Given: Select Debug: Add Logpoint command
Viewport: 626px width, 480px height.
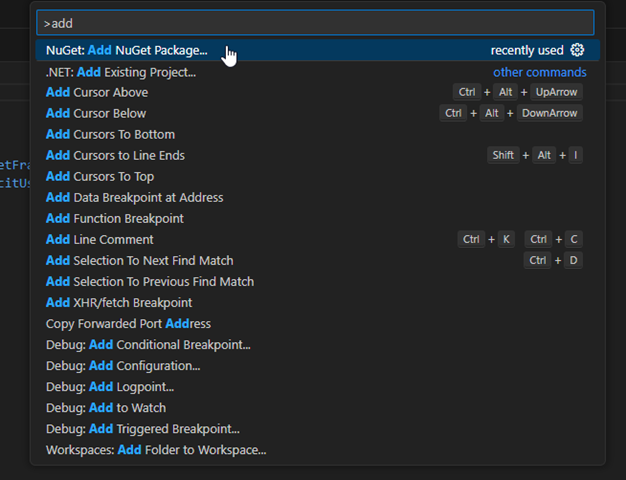Looking at the screenshot, I should point(317,387).
